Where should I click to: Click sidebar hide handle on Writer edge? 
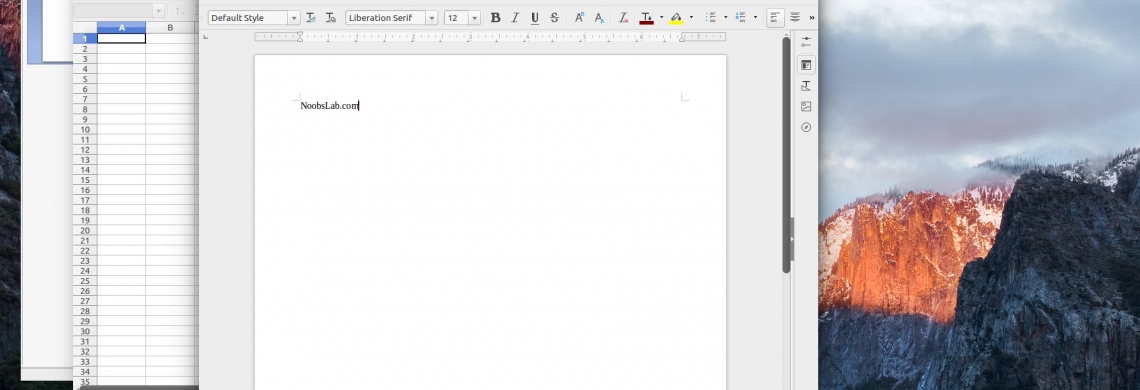(x=792, y=239)
